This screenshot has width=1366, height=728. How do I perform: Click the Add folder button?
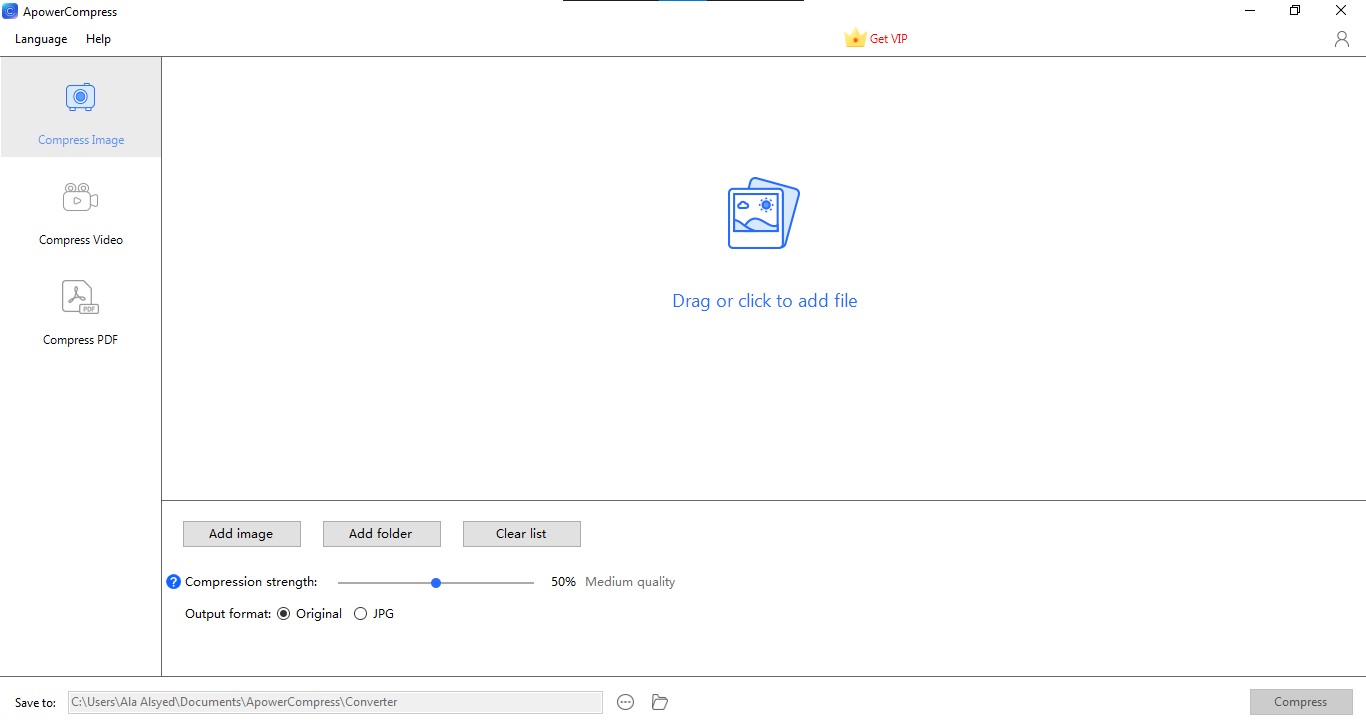(382, 534)
